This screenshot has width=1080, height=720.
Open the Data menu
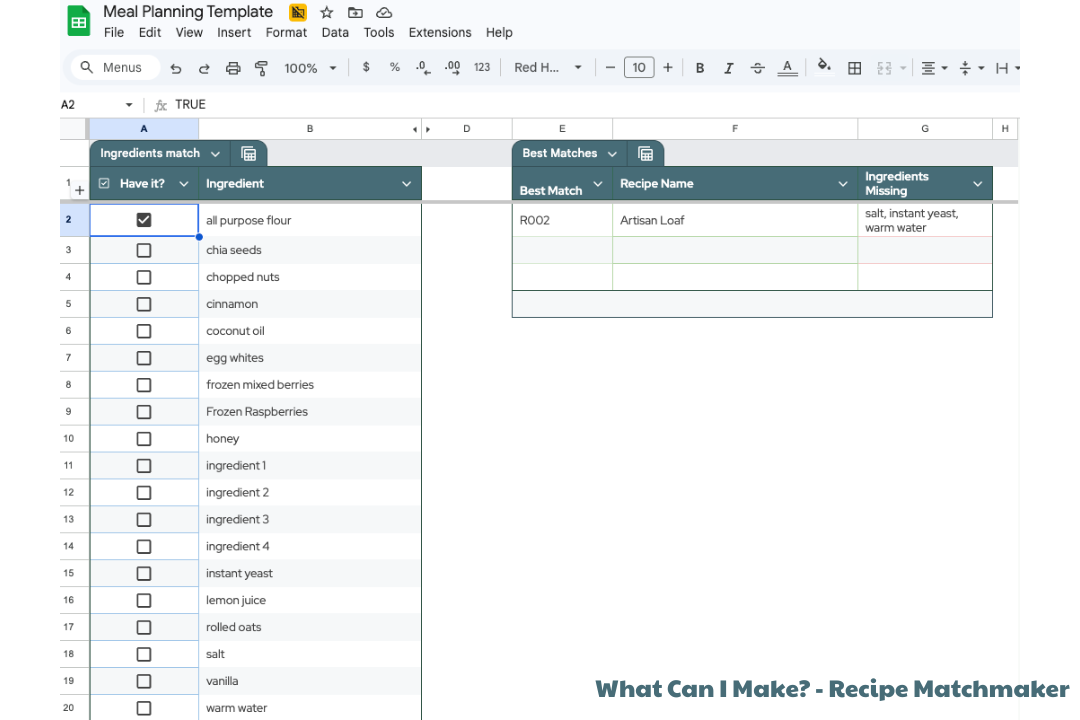[x=335, y=32]
